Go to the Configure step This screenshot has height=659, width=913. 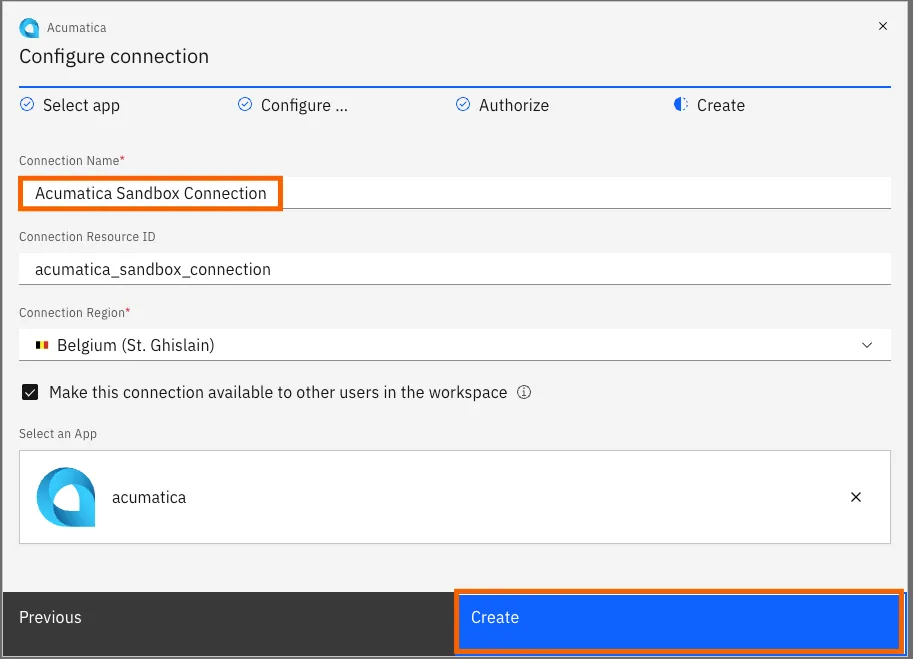click(x=304, y=105)
